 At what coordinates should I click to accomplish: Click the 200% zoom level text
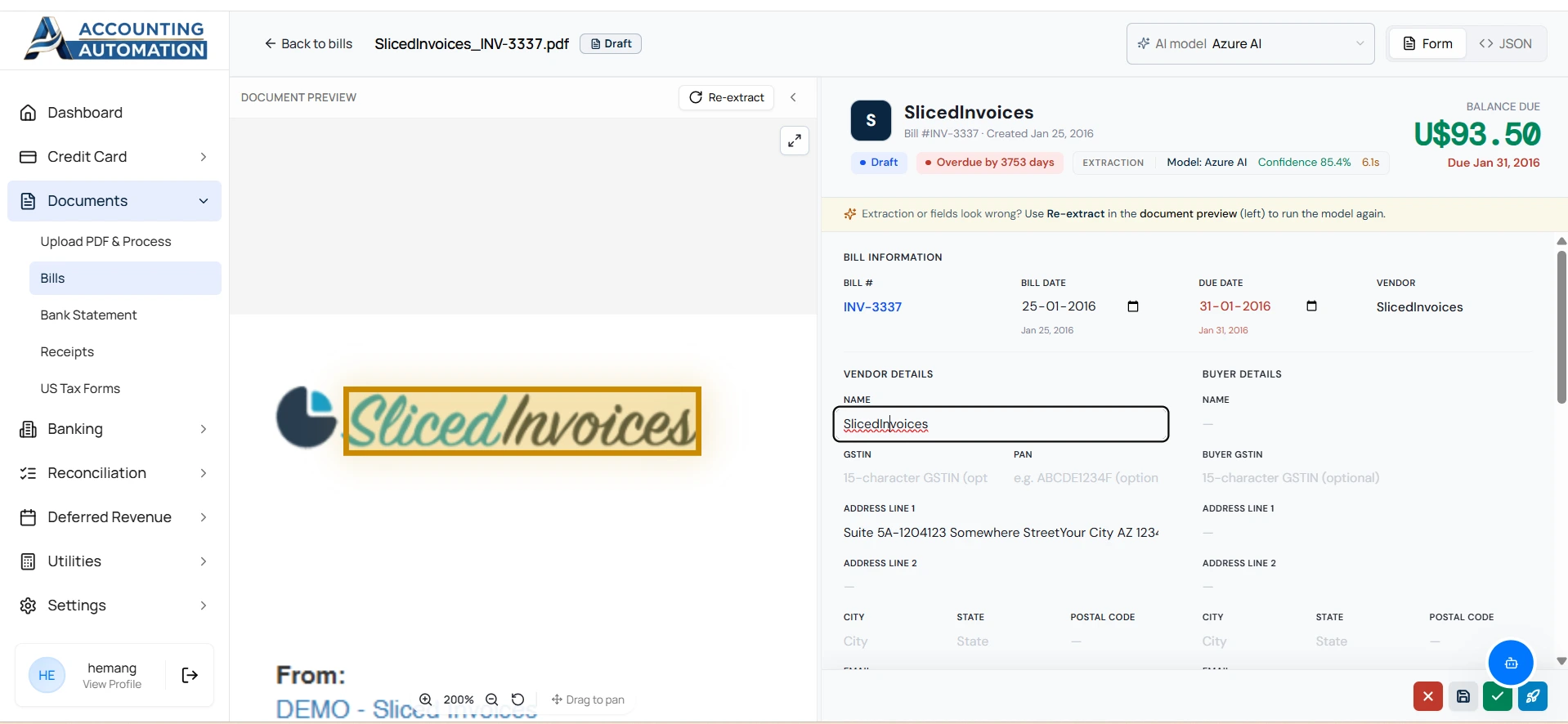[459, 699]
